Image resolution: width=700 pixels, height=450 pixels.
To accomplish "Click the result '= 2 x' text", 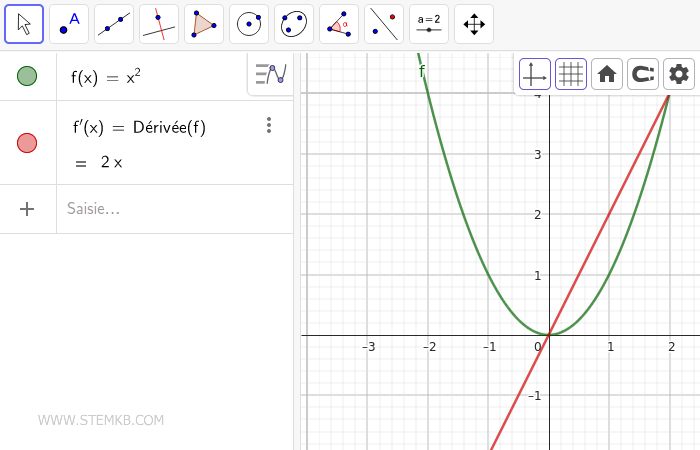I will point(99,162).
